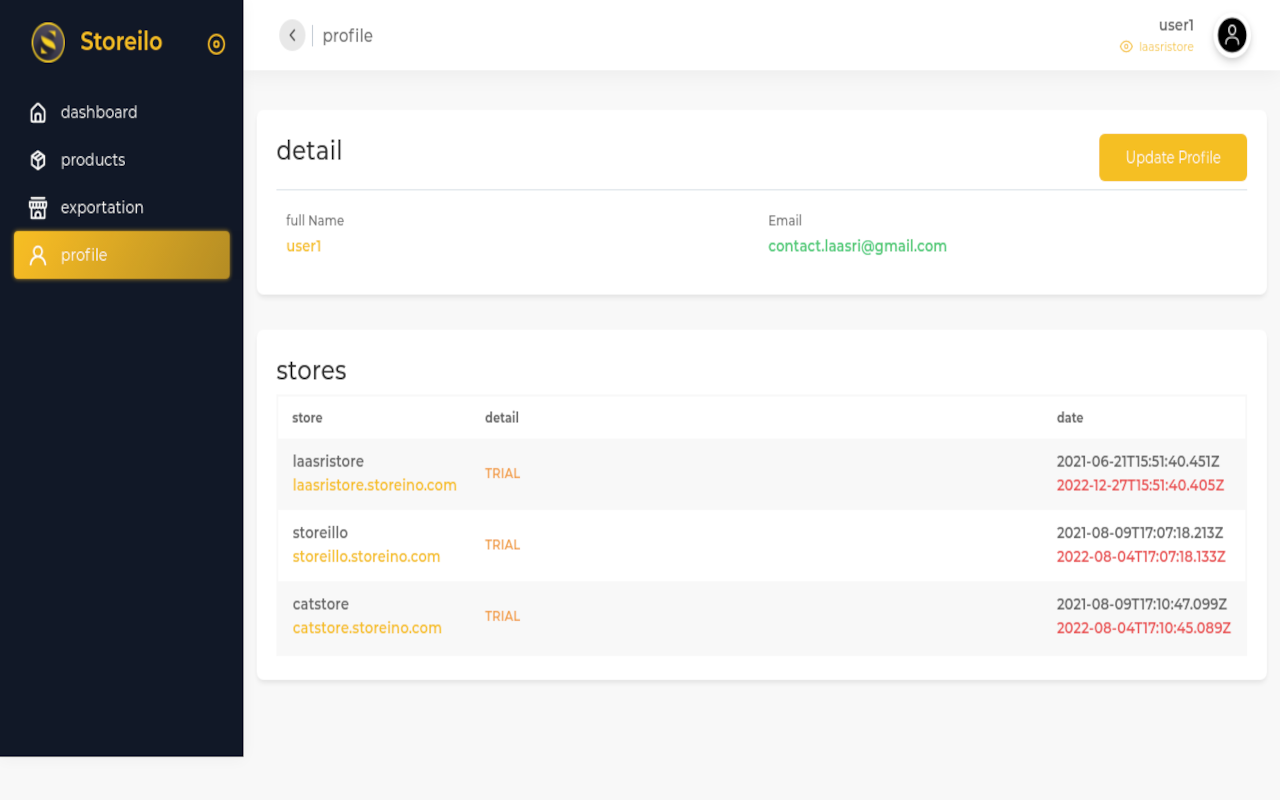Screen dimensions: 1280x800
Task: Navigate to the products section
Action: tap(93, 159)
